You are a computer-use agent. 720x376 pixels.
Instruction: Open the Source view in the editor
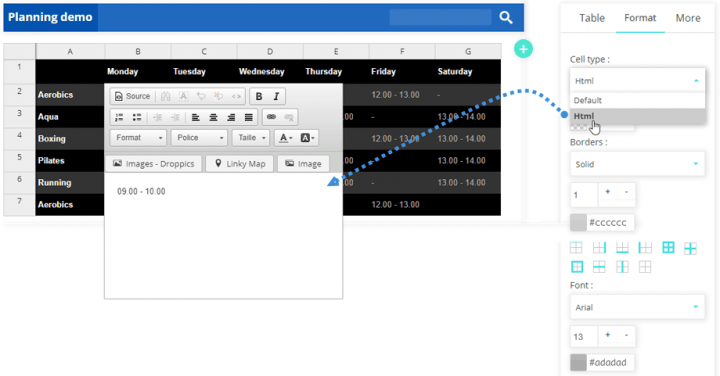[x=132, y=96]
